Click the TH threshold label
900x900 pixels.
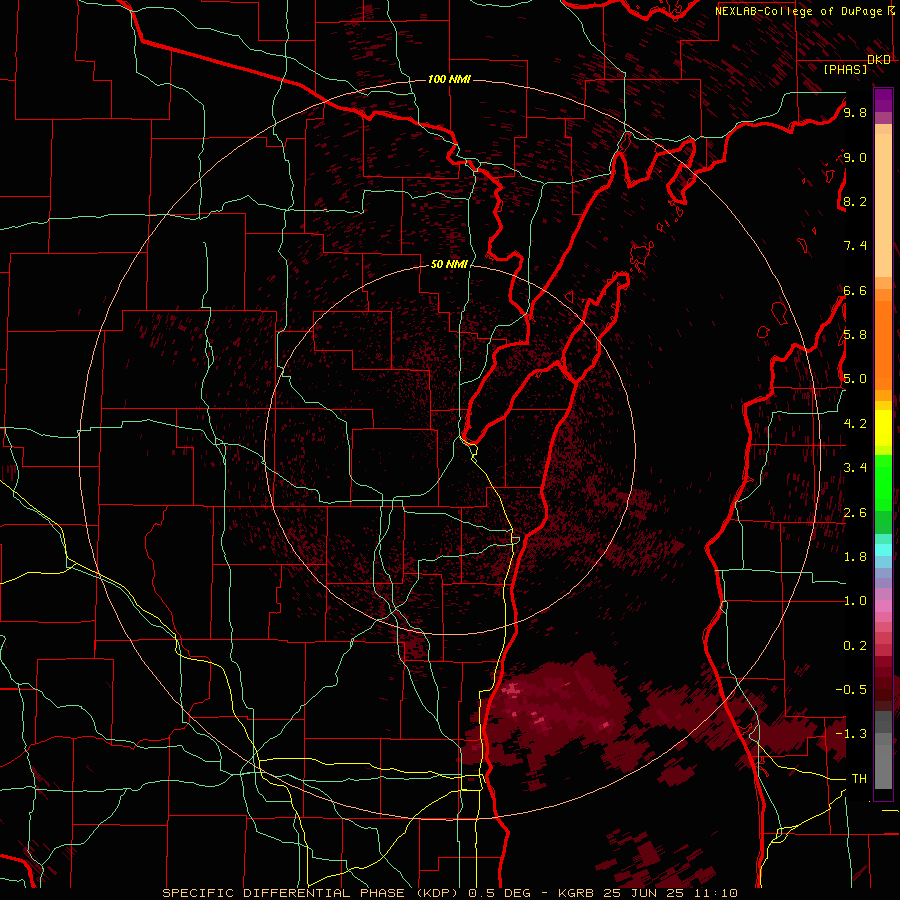click(859, 778)
